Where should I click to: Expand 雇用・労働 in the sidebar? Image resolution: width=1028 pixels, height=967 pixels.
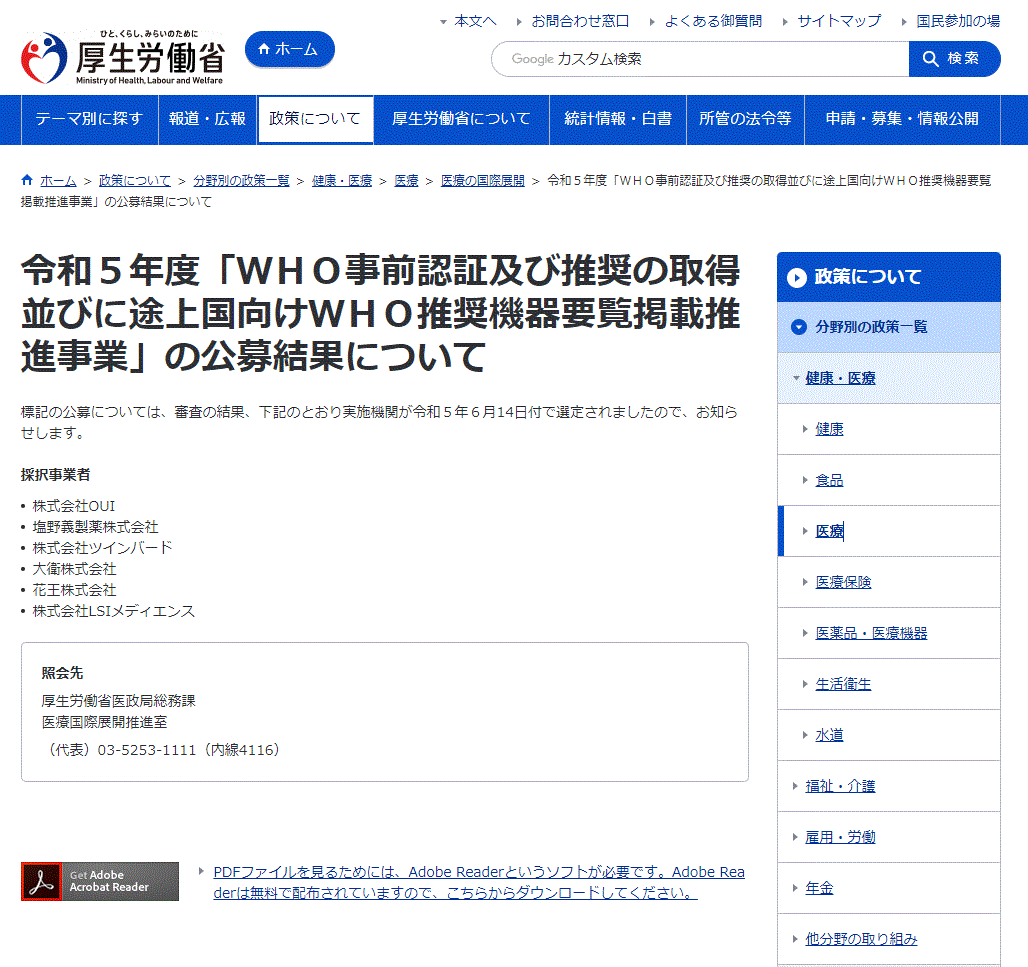click(840, 837)
